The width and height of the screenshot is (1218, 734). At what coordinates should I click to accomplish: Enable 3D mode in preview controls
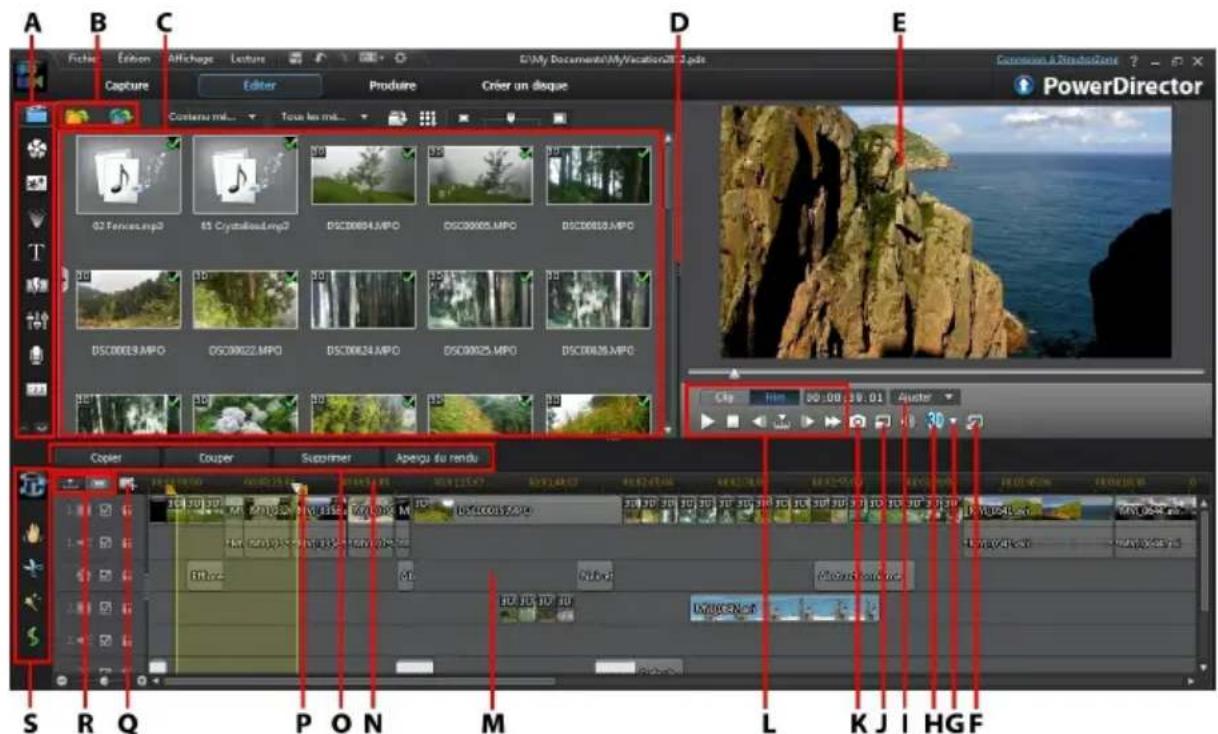point(934,422)
